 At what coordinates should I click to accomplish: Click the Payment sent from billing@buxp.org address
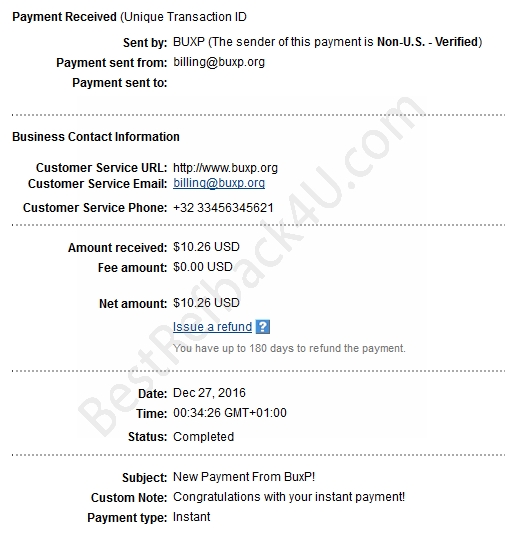point(219,62)
